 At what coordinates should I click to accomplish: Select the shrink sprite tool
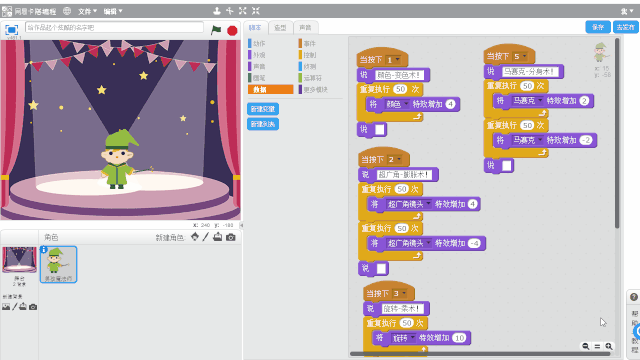[x=256, y=11]
